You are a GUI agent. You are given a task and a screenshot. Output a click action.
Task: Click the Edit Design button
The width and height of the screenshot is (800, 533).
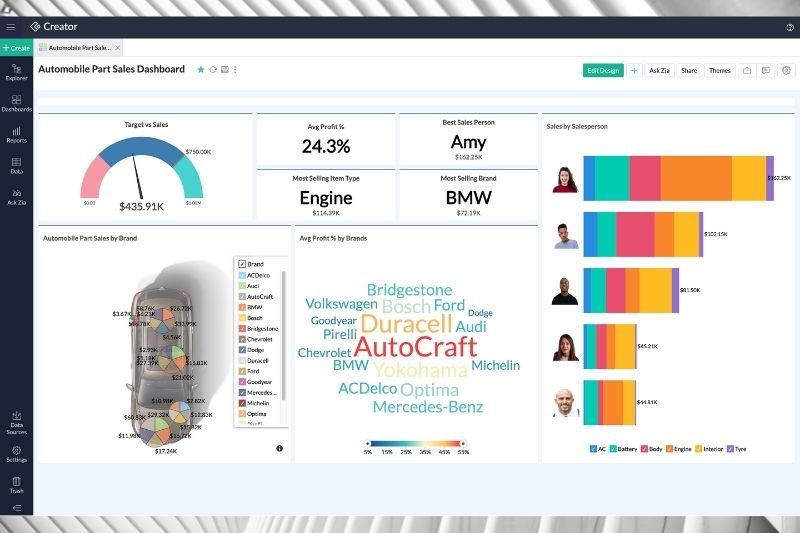[603, 70]
